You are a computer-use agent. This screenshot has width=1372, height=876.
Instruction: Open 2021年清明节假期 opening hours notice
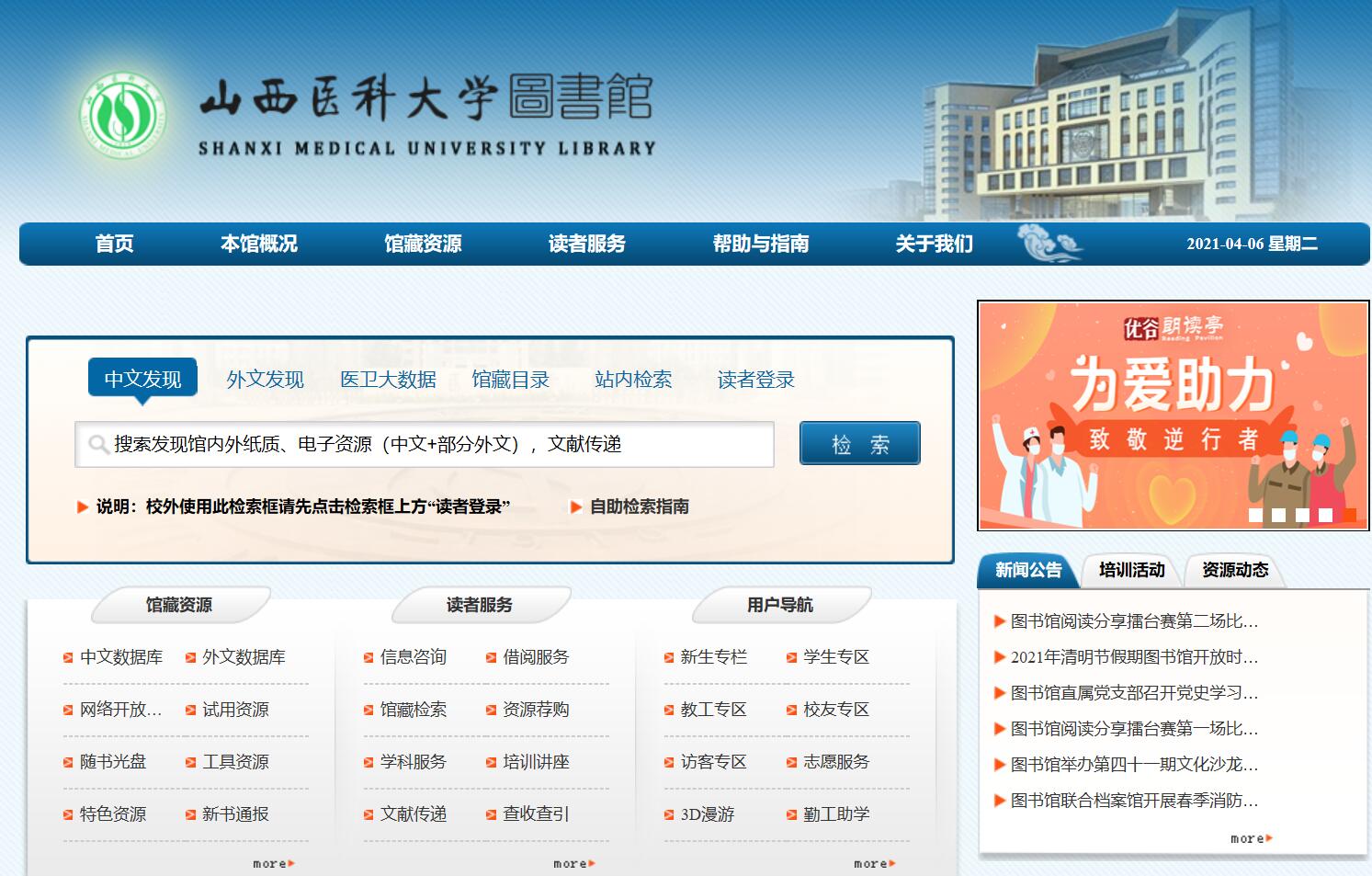pyautogui.click(x=1133, y=657)
